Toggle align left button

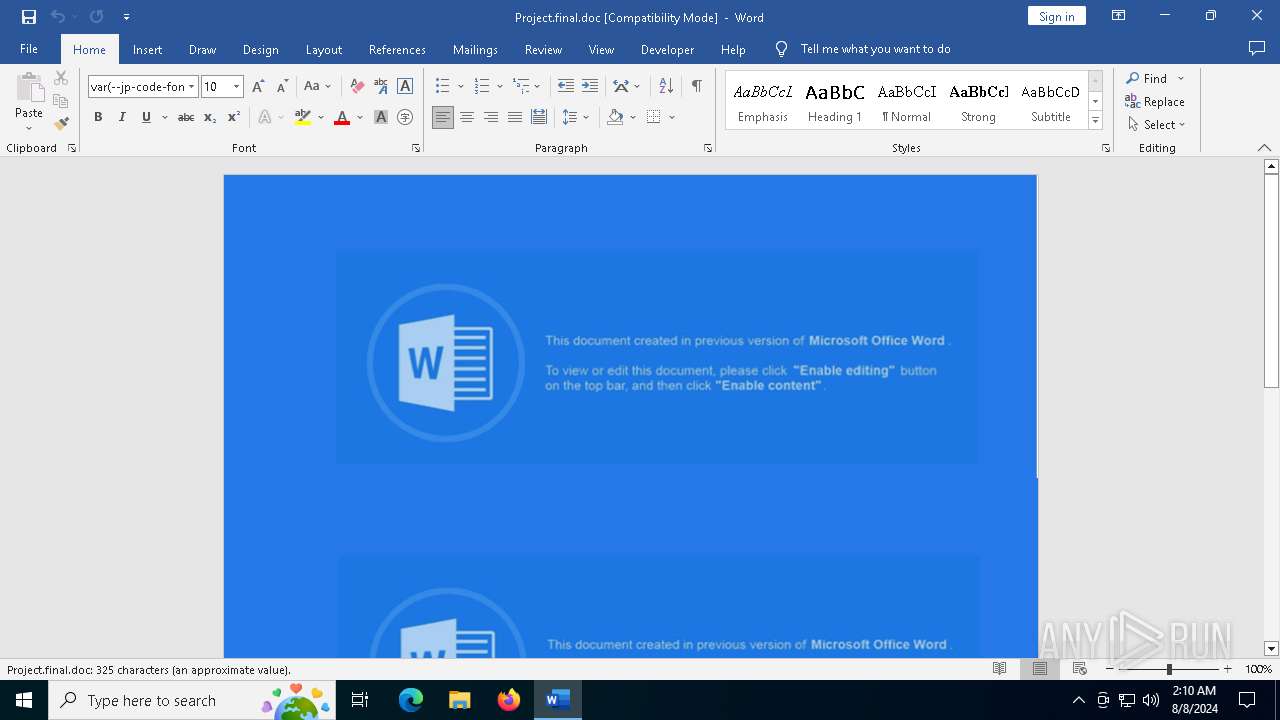click(443, 117)
